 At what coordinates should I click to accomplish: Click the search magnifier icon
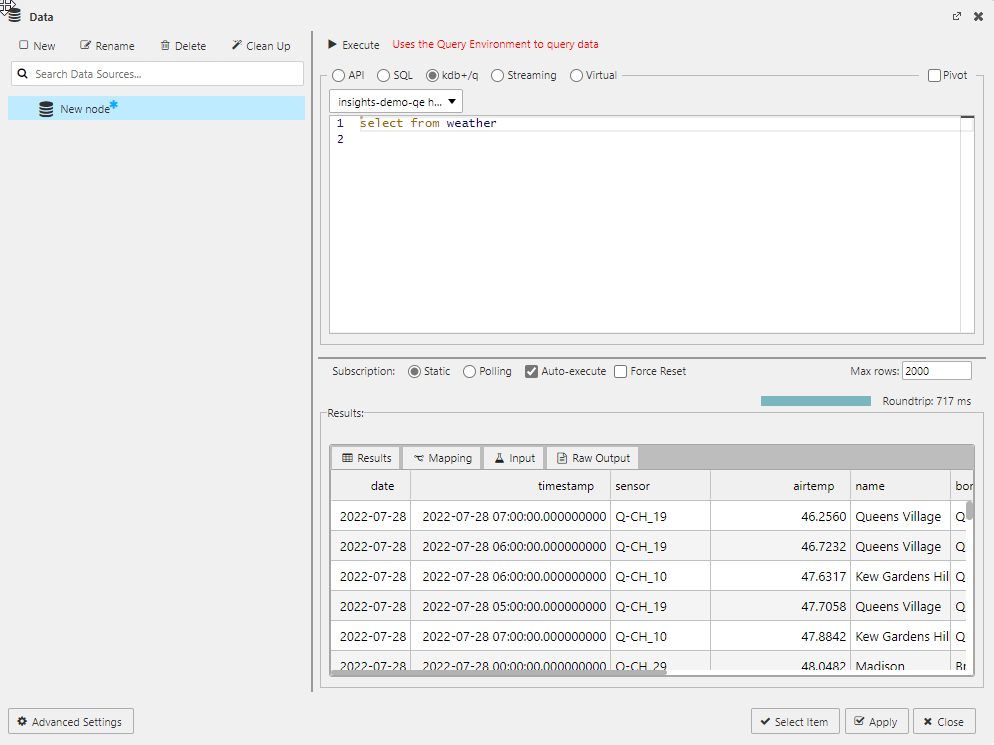(x=22, y=73)
